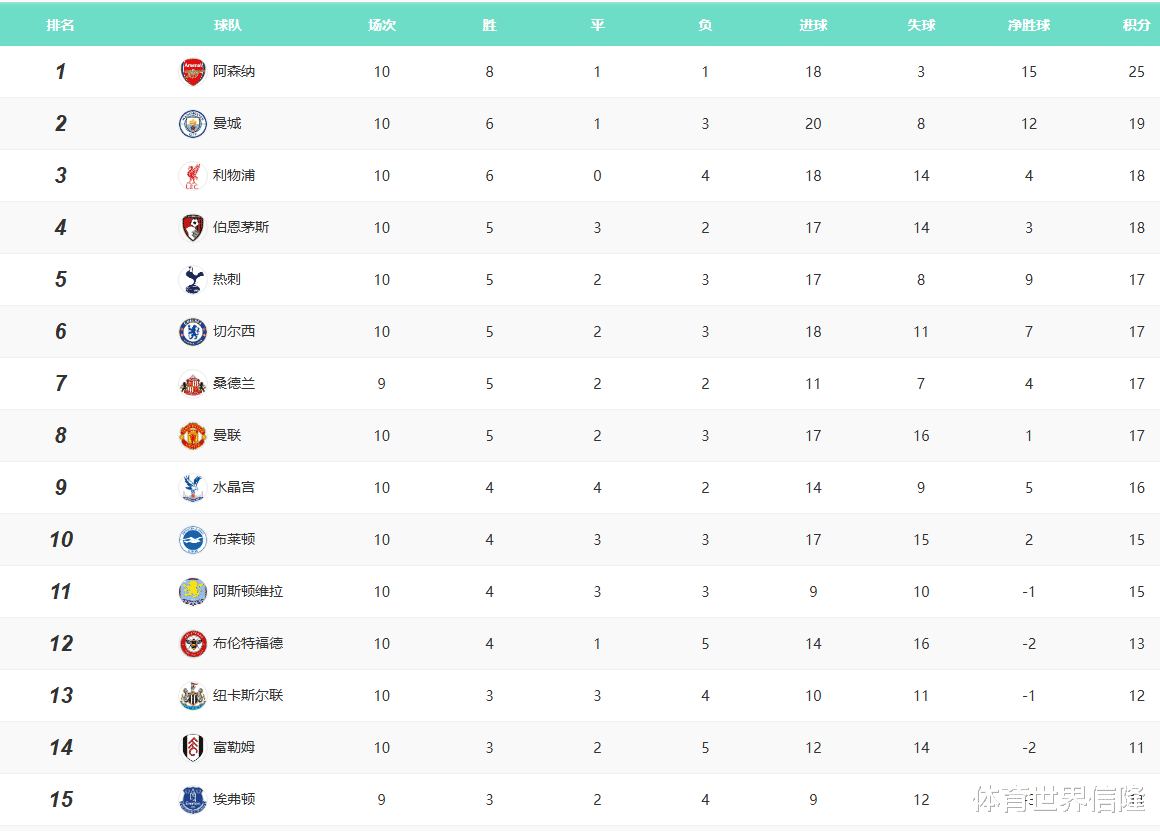The width and height of the screenshot is (1160, 831).
Task: Open the 阿斯顿维拉 team name link
Action: click(248, 591)
